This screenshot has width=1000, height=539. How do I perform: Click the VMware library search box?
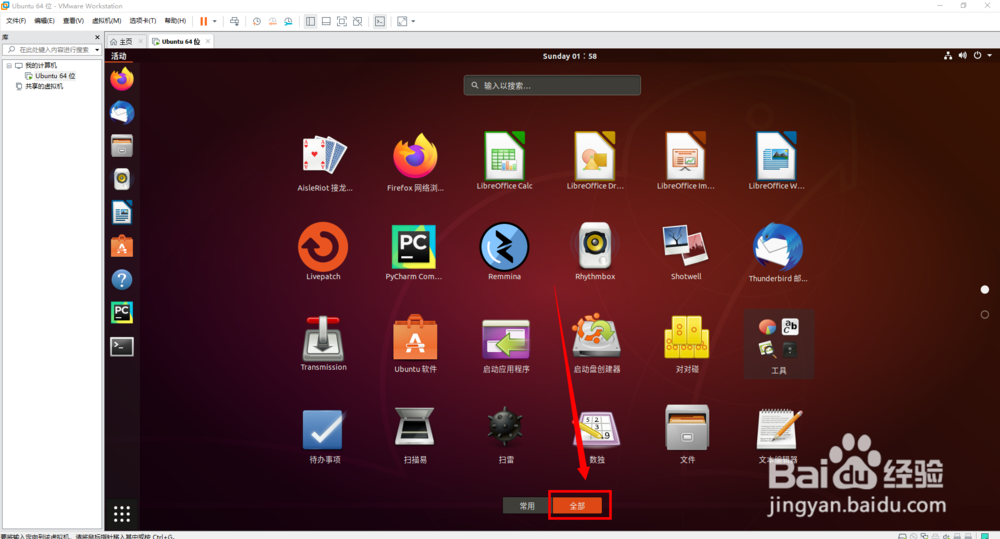click(x=52, y=50)
